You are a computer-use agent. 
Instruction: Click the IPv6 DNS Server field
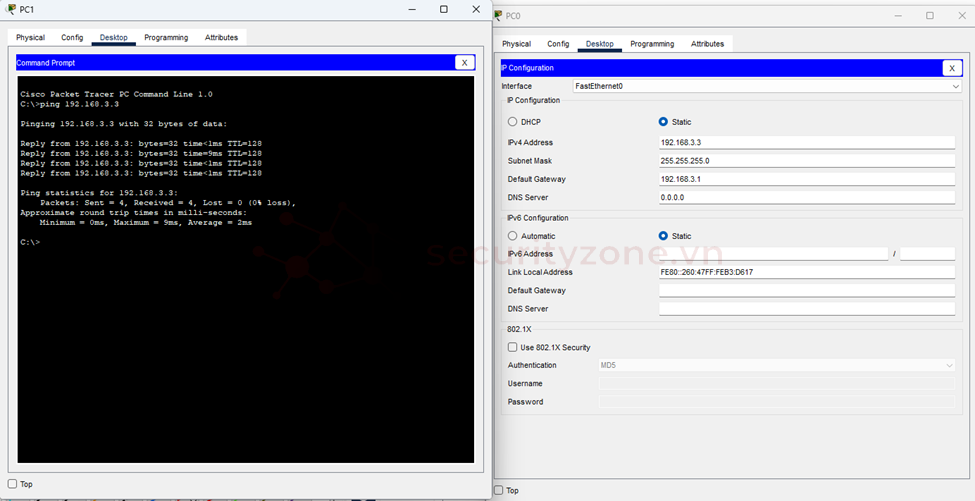(x=807, y=309)
